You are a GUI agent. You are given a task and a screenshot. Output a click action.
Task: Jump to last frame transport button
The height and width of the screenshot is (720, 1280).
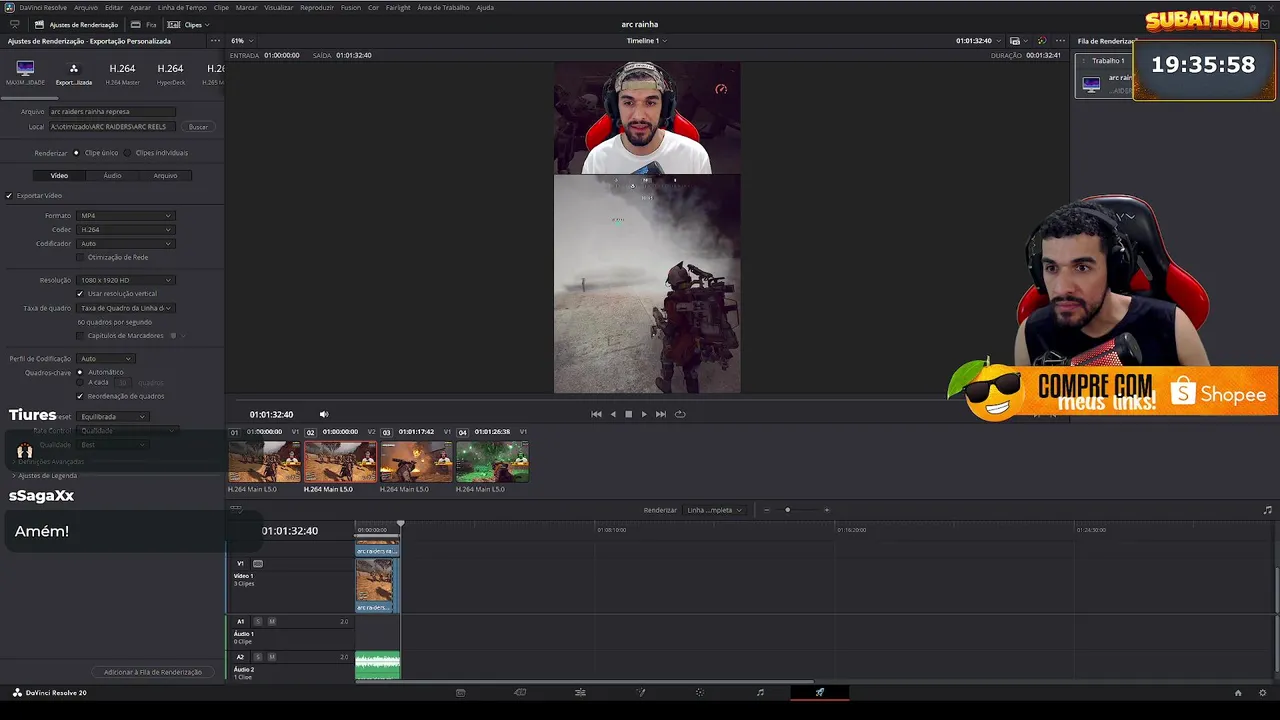pyautogui.click(x=660, y=414)
